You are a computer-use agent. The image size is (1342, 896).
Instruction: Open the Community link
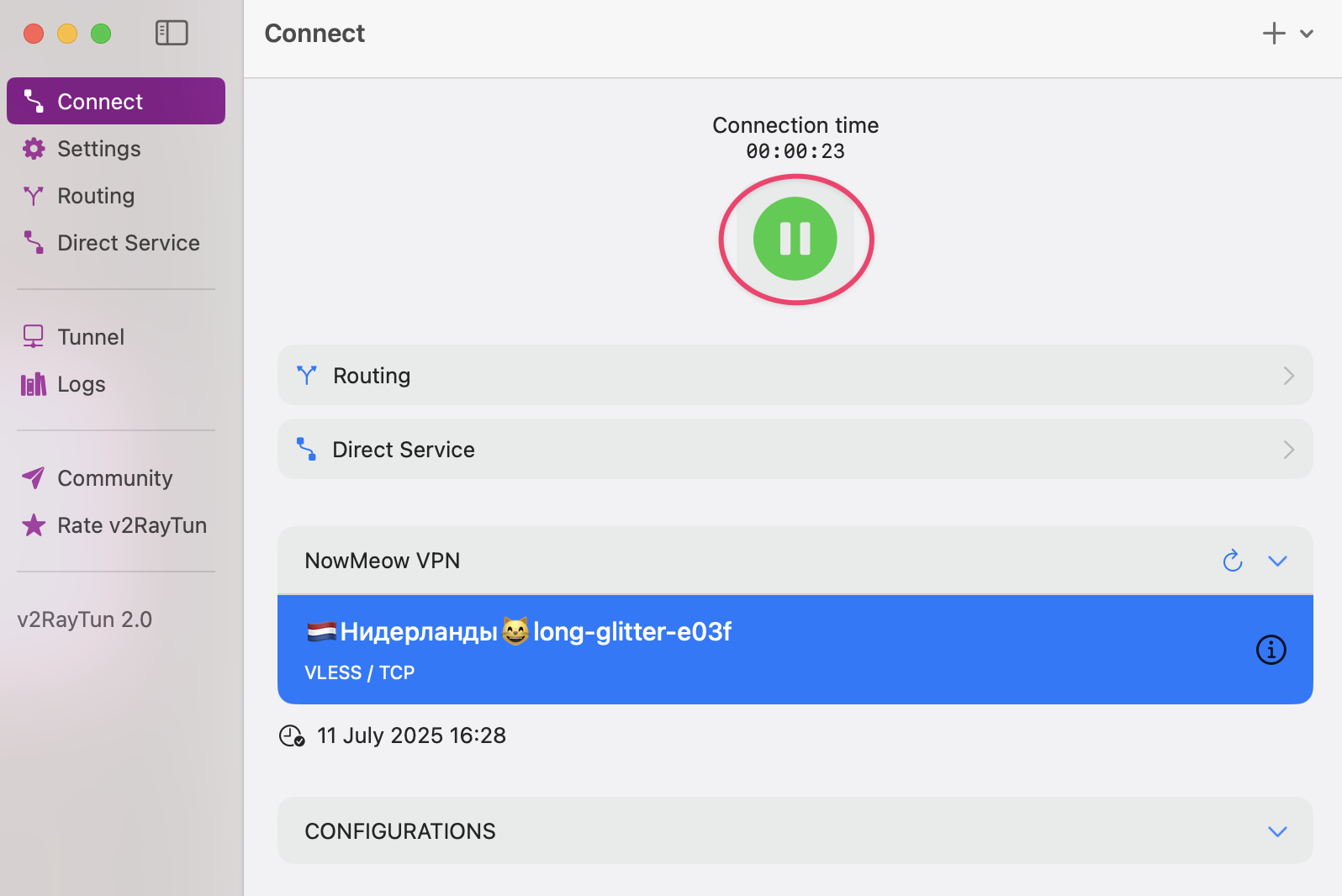pyautogui.click(x=114, y=478)
